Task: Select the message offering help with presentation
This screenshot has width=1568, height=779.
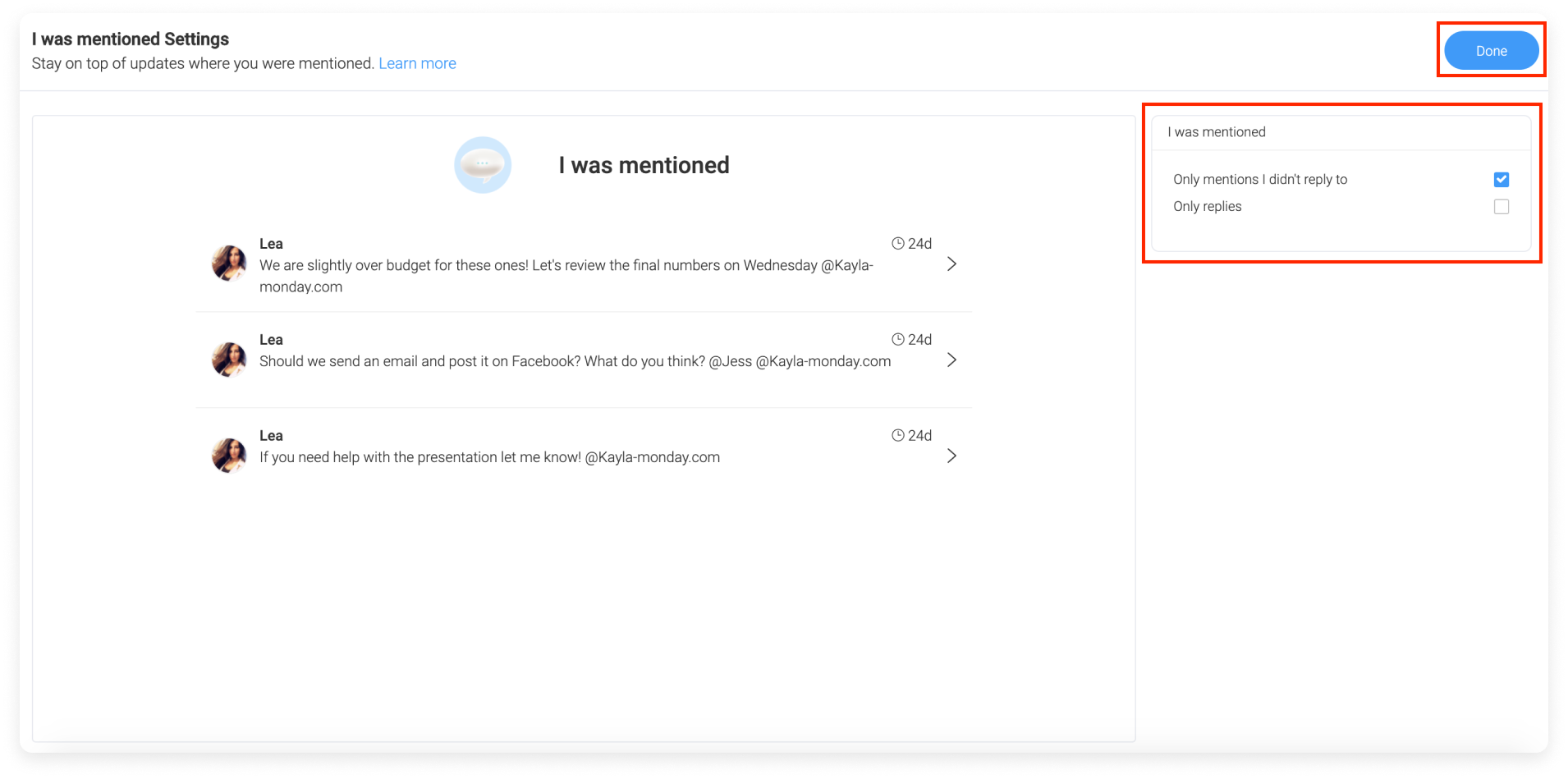Action: click(489, 457)
